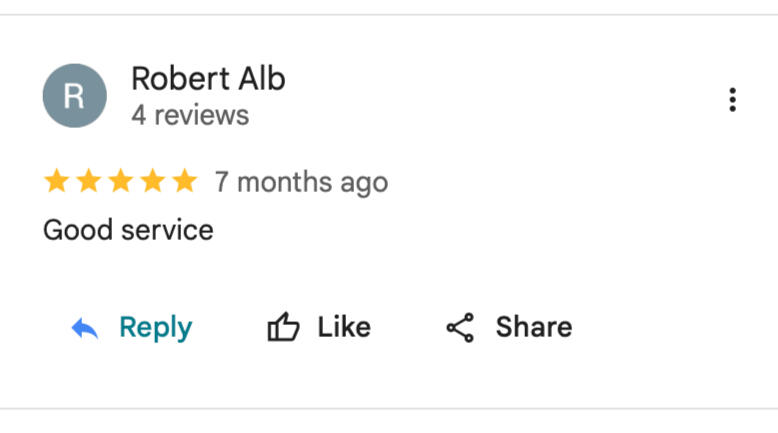The width and height of the screenshot is (778, 433).
Task: Click the word service in the review
Action: click(167, 231)
